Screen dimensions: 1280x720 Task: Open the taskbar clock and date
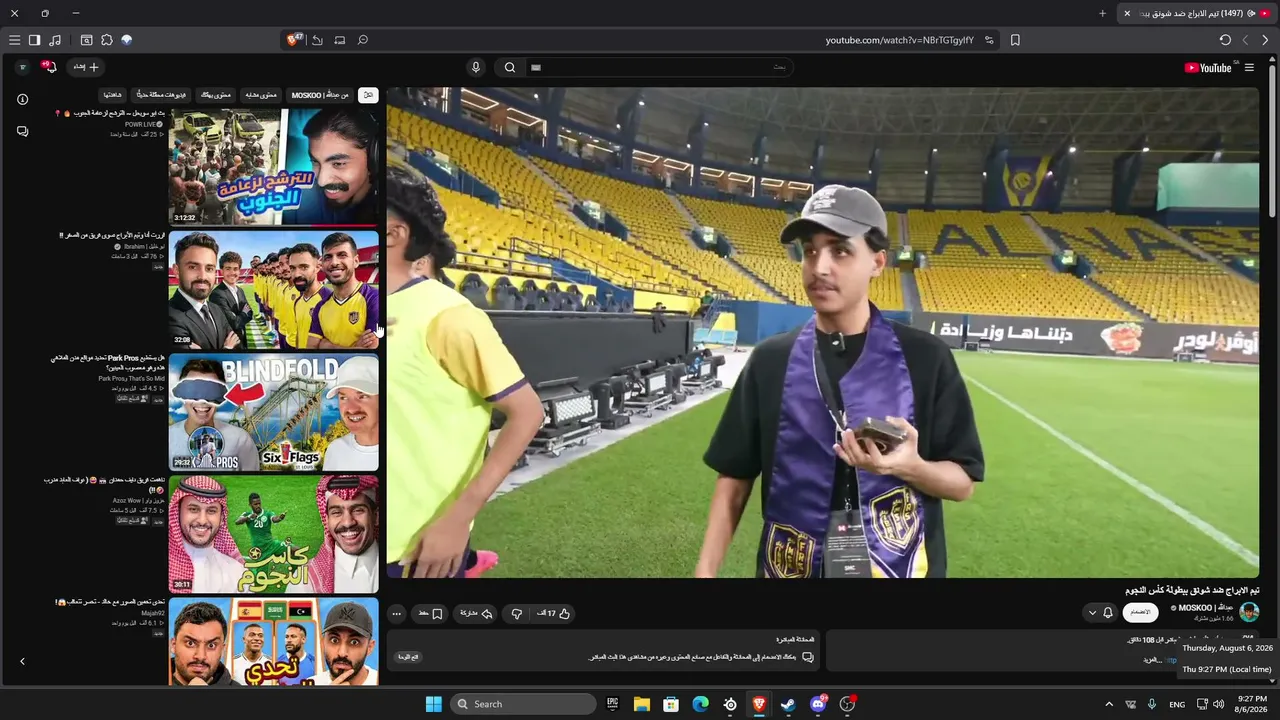click(1252, 704)
